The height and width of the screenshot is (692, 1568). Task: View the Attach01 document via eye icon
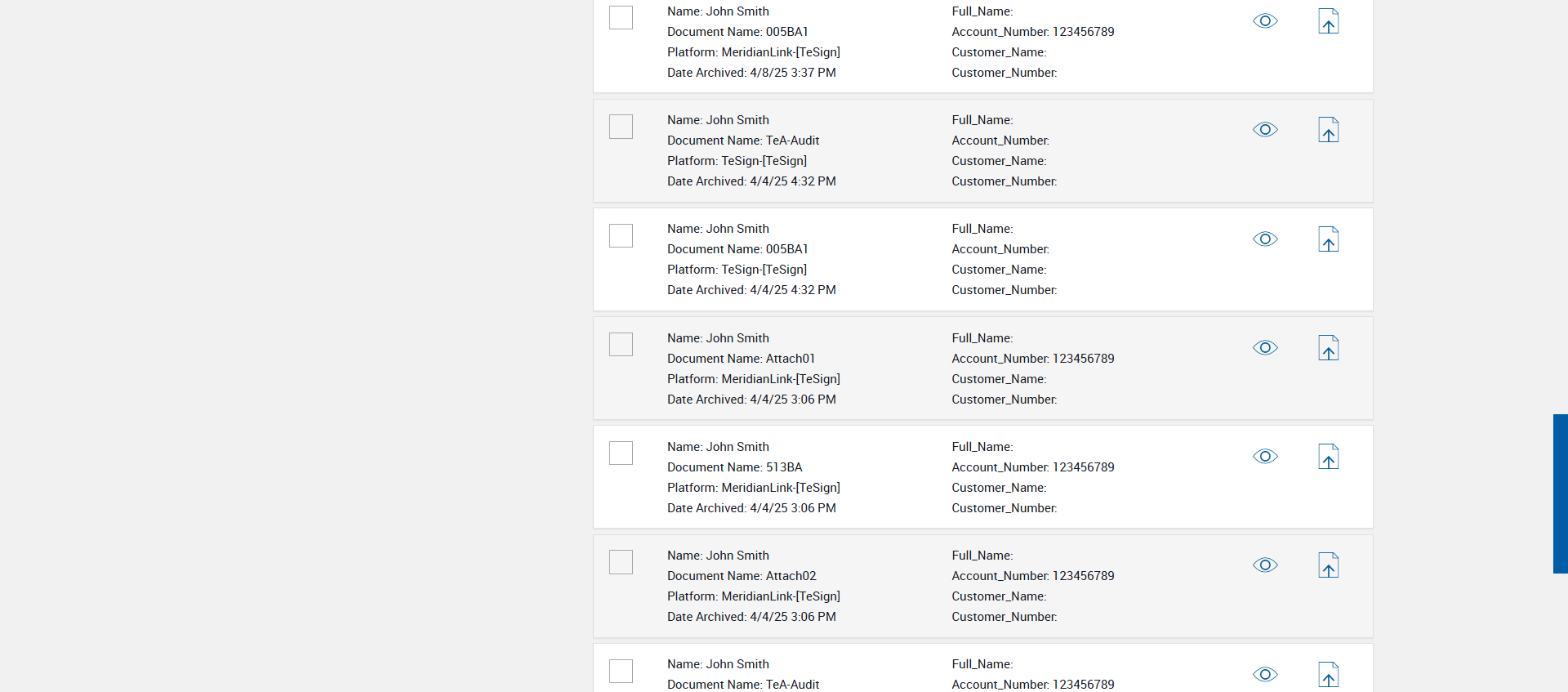tap(1265, 348)
